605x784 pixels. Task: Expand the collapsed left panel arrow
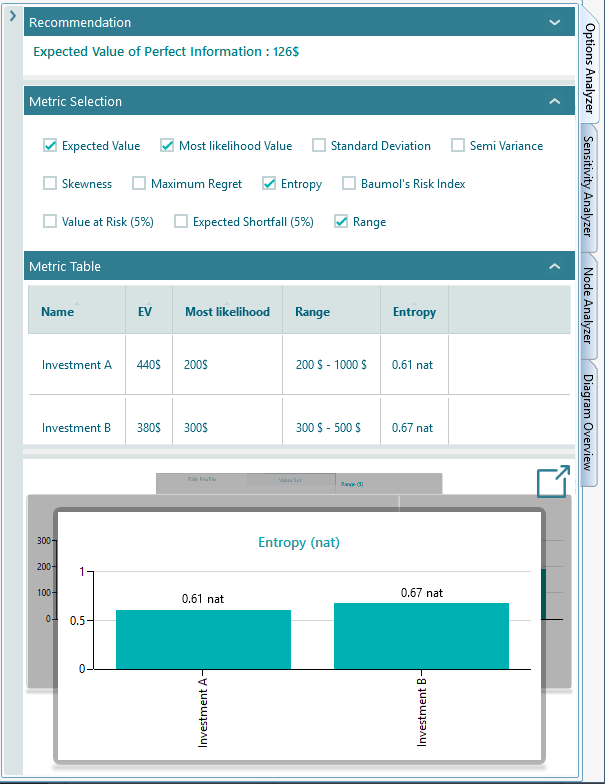(x=12, y=16)
